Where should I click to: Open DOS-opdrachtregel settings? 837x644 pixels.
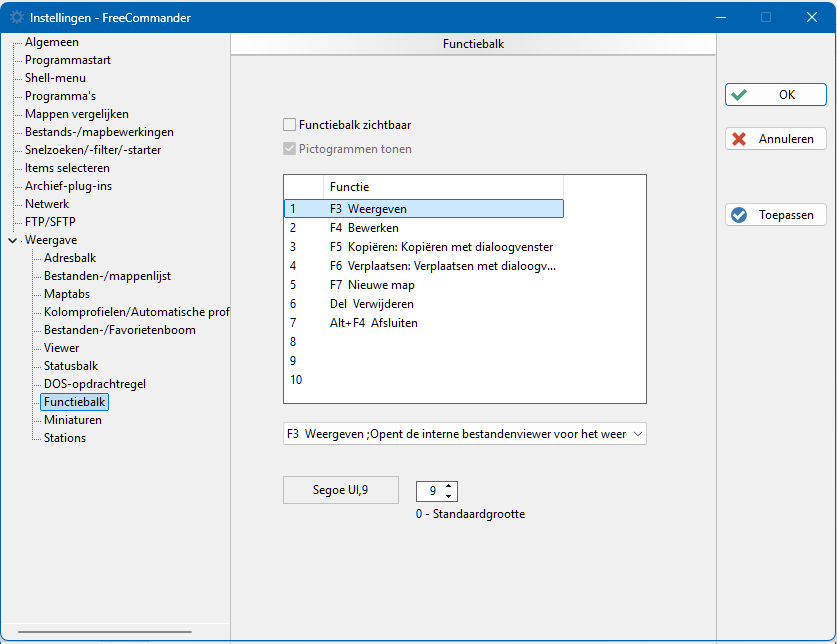94,384
